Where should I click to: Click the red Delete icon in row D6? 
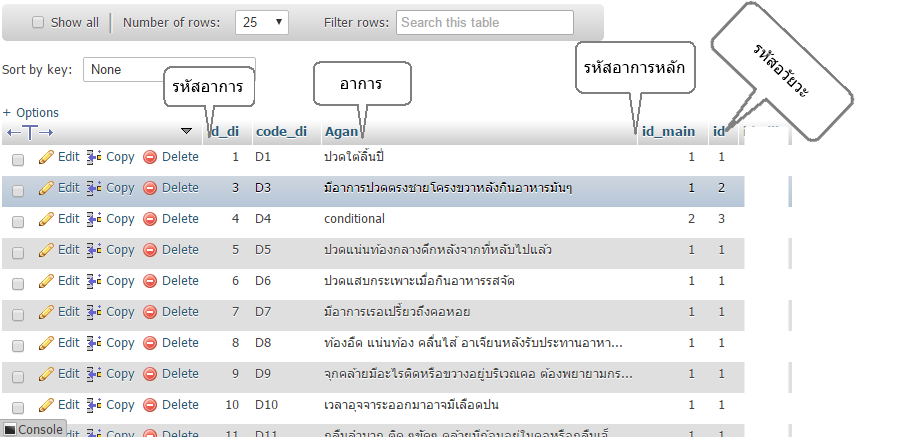click(150, 280)
